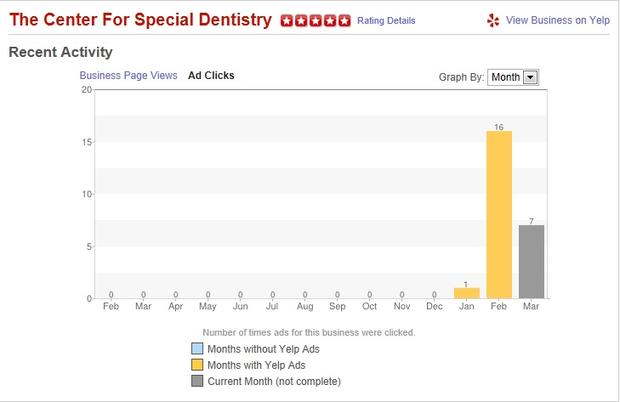Click the Current Month (not complete) legend label
The width and height of the screenshot is (620, 402).
(274, 381)
